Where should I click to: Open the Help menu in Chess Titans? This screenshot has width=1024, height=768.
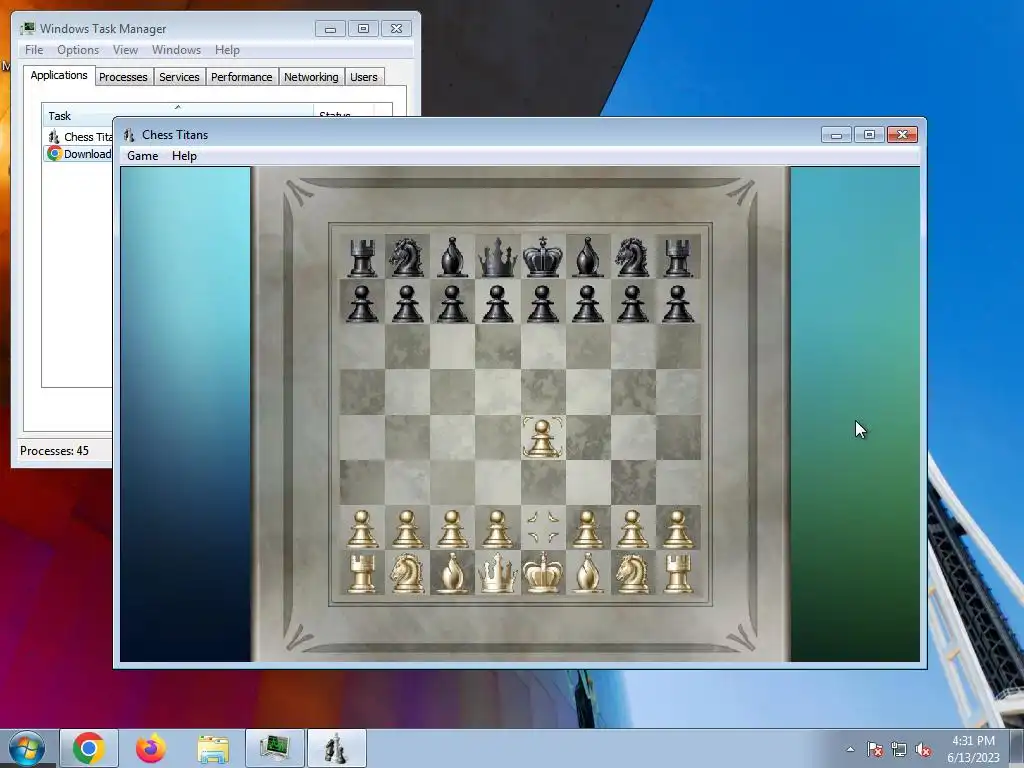pos(184,155)
